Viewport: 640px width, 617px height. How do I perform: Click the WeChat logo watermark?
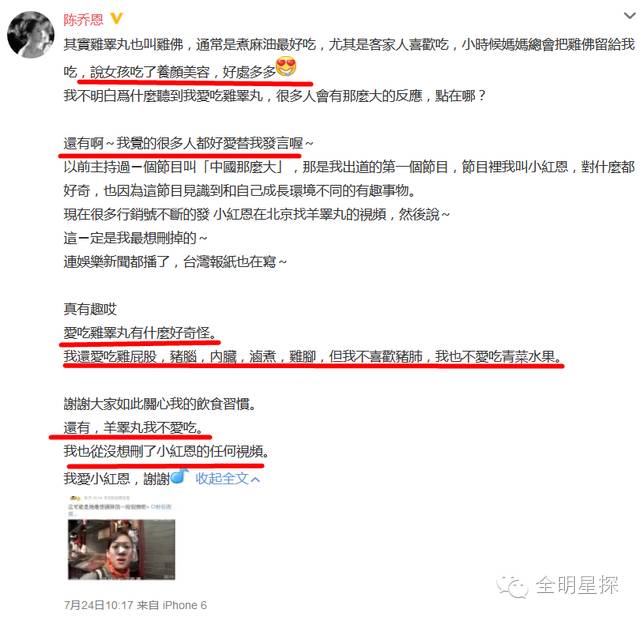512,587
